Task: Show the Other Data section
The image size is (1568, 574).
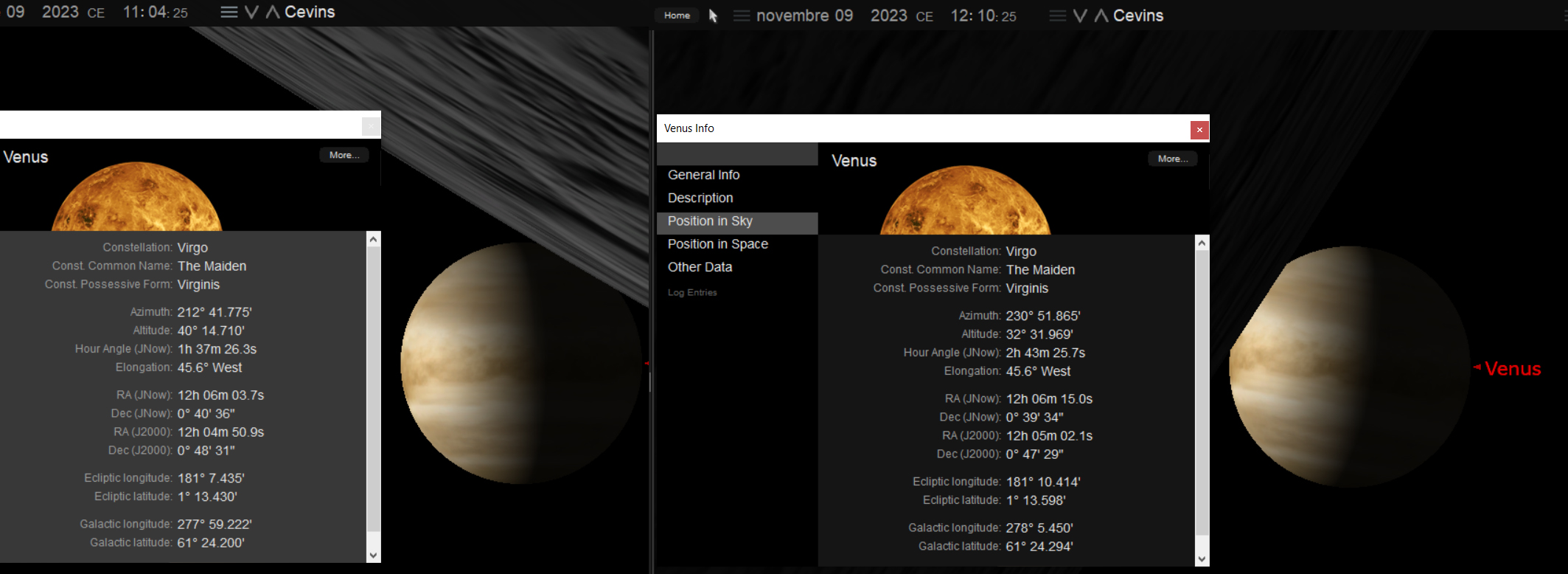Action: [700, 267]
